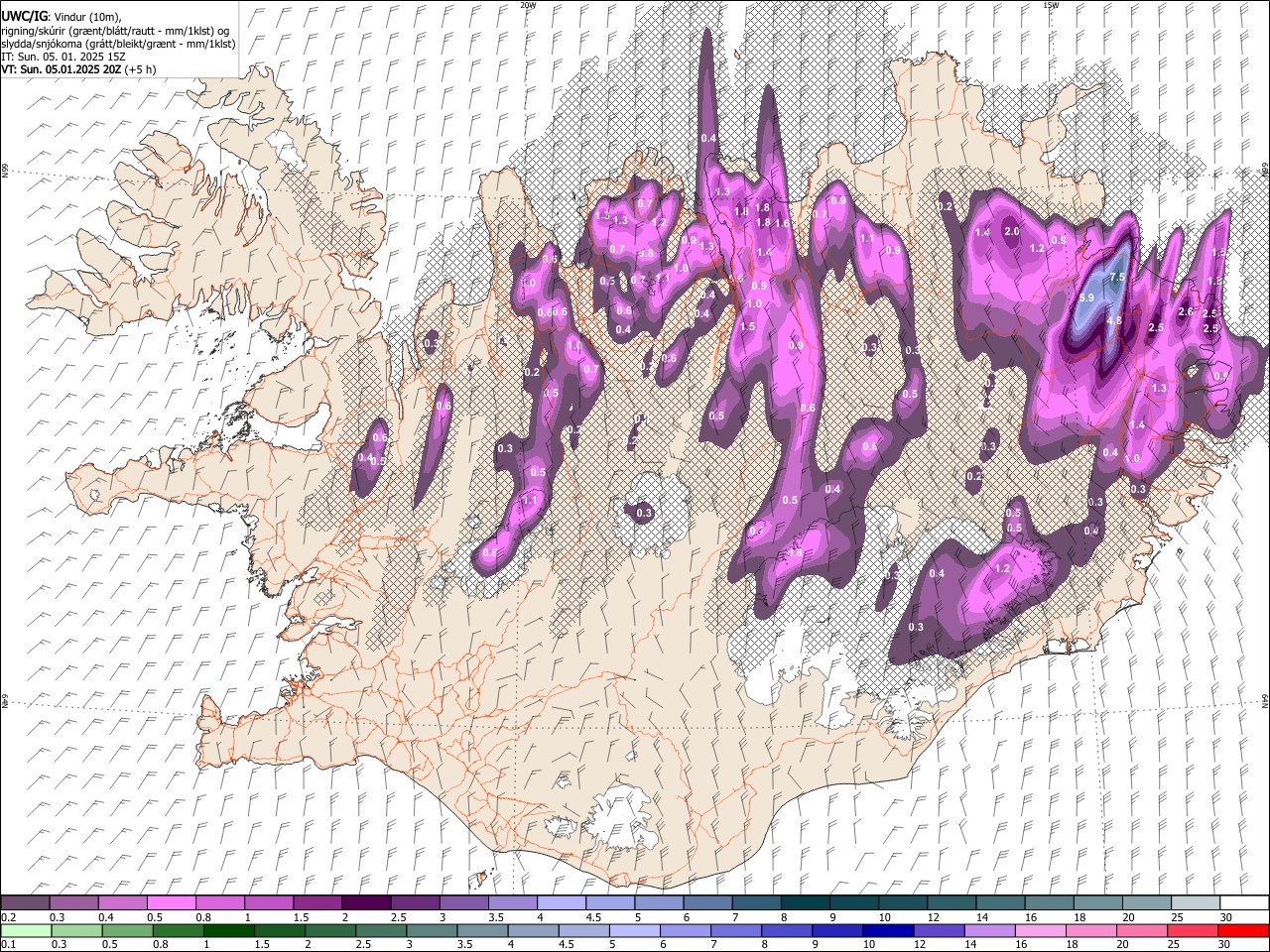Image resolution: width=1270 pixels, height=952 pixels.
Task: Click the bright red lower swatch after 30
Action: click(x=1244, y=930)
